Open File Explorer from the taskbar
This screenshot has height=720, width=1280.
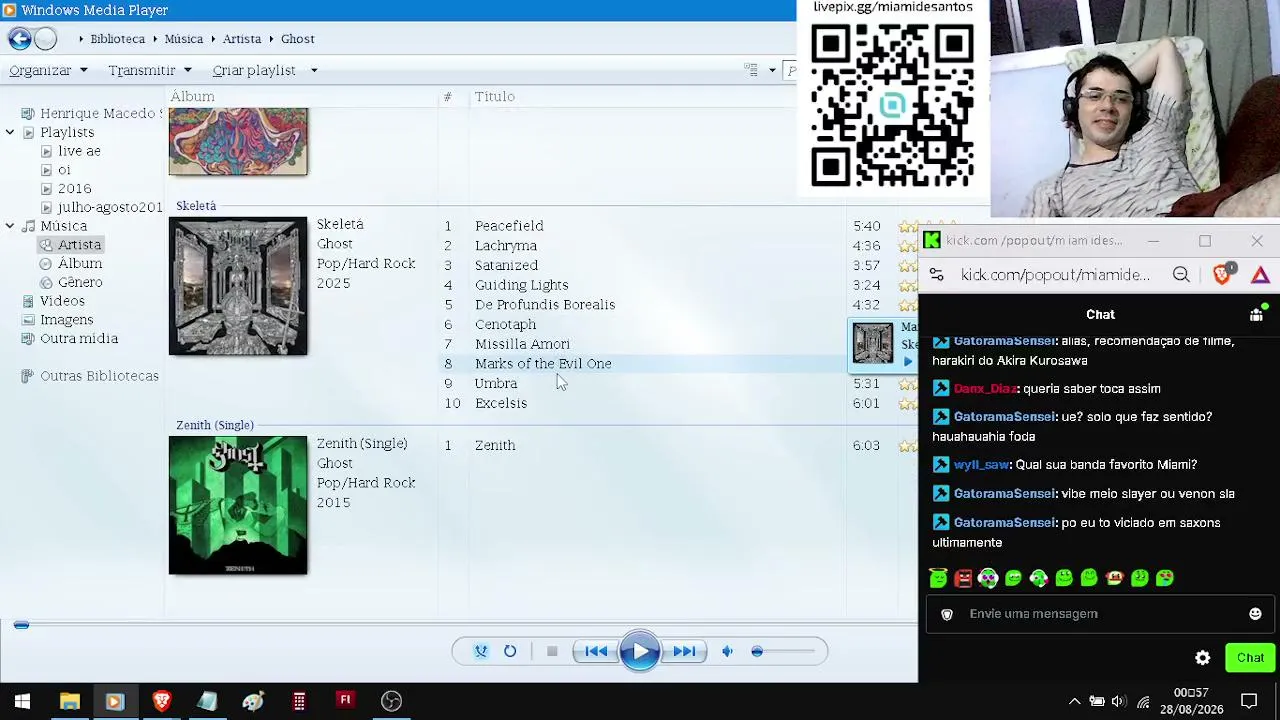coord(69,701)
